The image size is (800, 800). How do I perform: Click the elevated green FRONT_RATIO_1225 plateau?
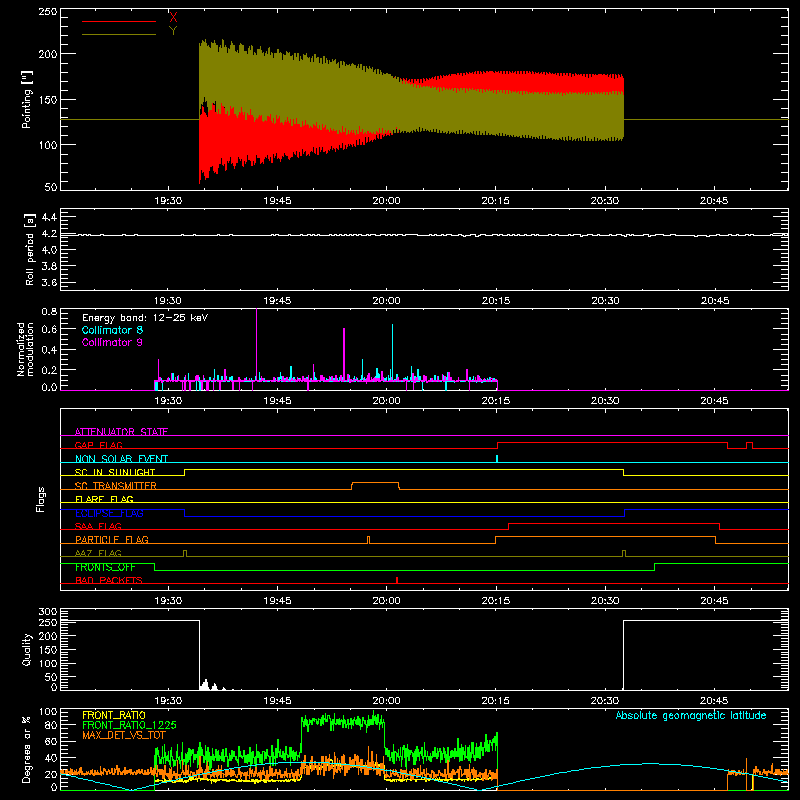pyautogui.click(x=342, y=721)
